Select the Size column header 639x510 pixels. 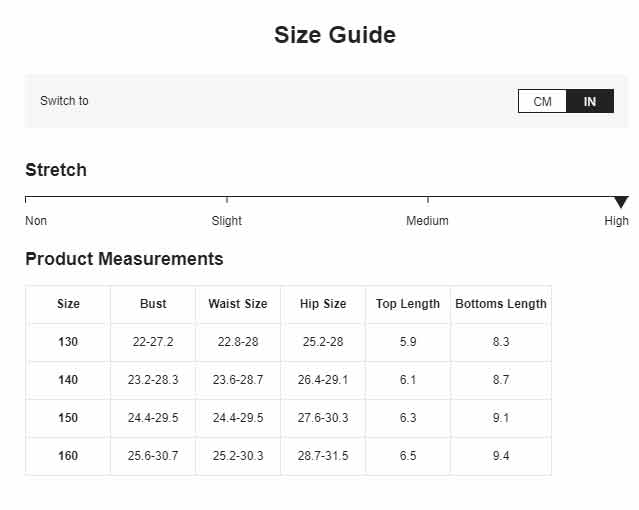click(68, 304)
